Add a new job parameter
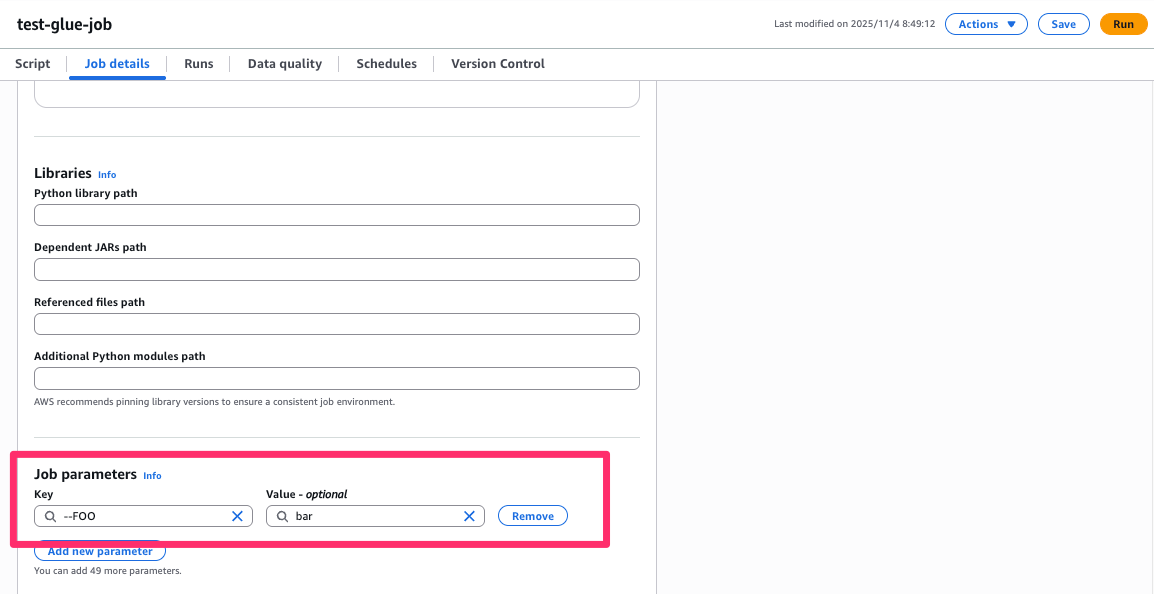 click(x=99, y=550)
